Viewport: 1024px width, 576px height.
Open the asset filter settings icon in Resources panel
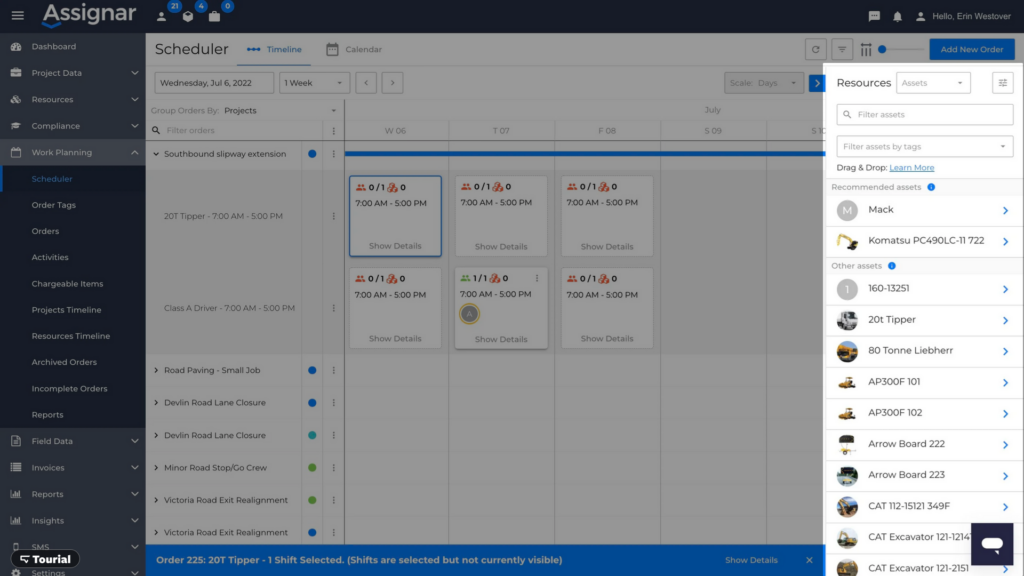[1002, 82]
